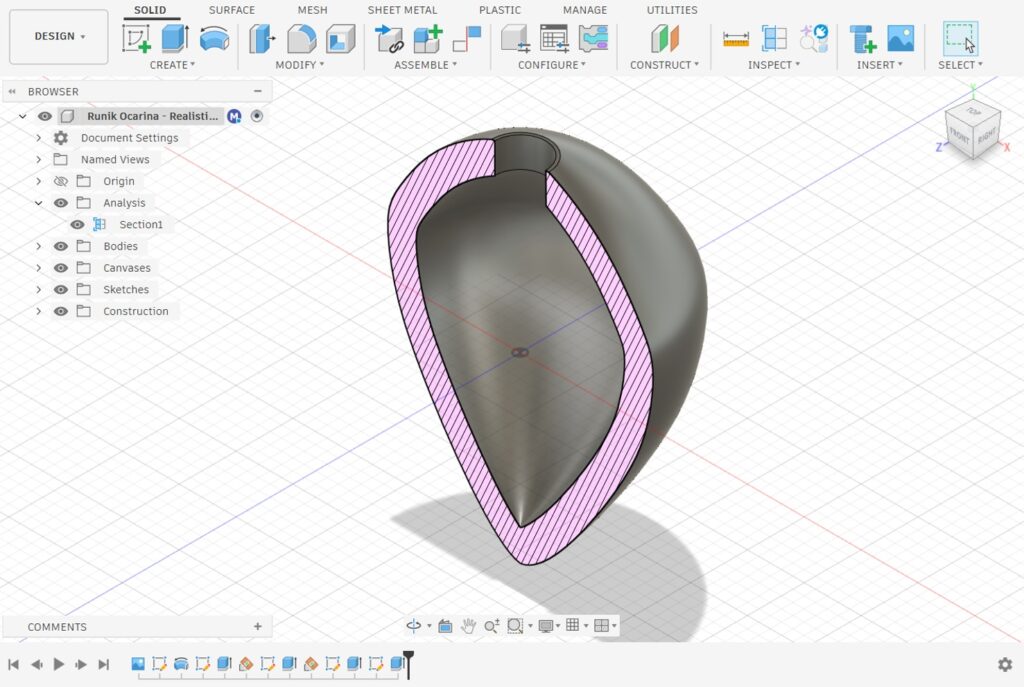The height and width of the screenshot is (687, 1024).
Task: Open Grid and Snaps settings
Action: click(x=573, y=625)
